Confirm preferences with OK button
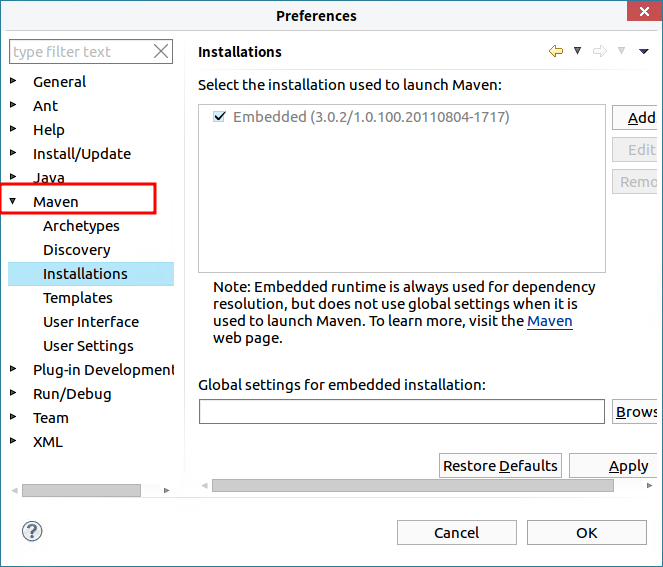663x567 pixels. coord(586,532)
